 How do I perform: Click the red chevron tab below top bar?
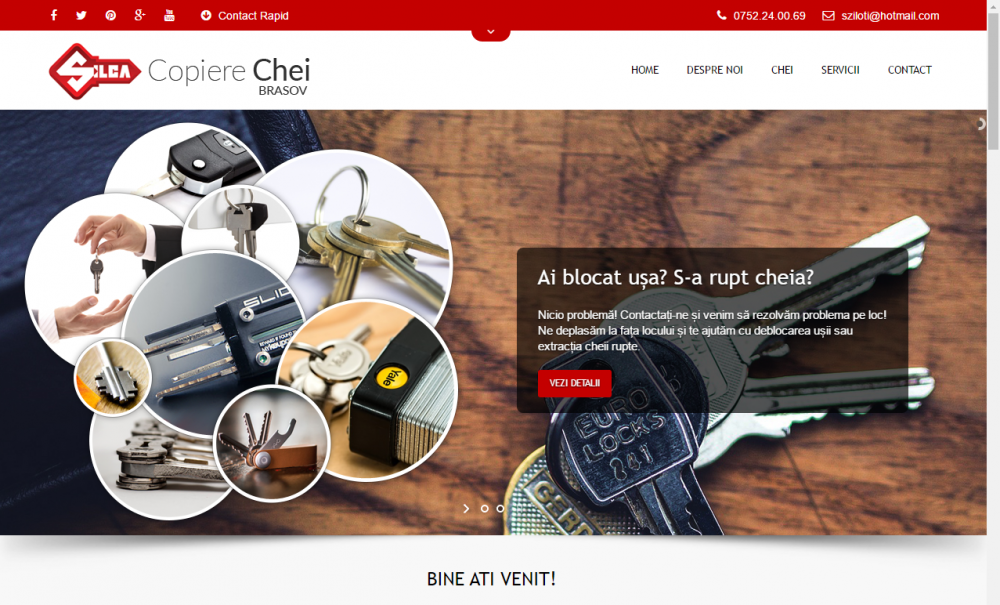(x=490, y=34)
